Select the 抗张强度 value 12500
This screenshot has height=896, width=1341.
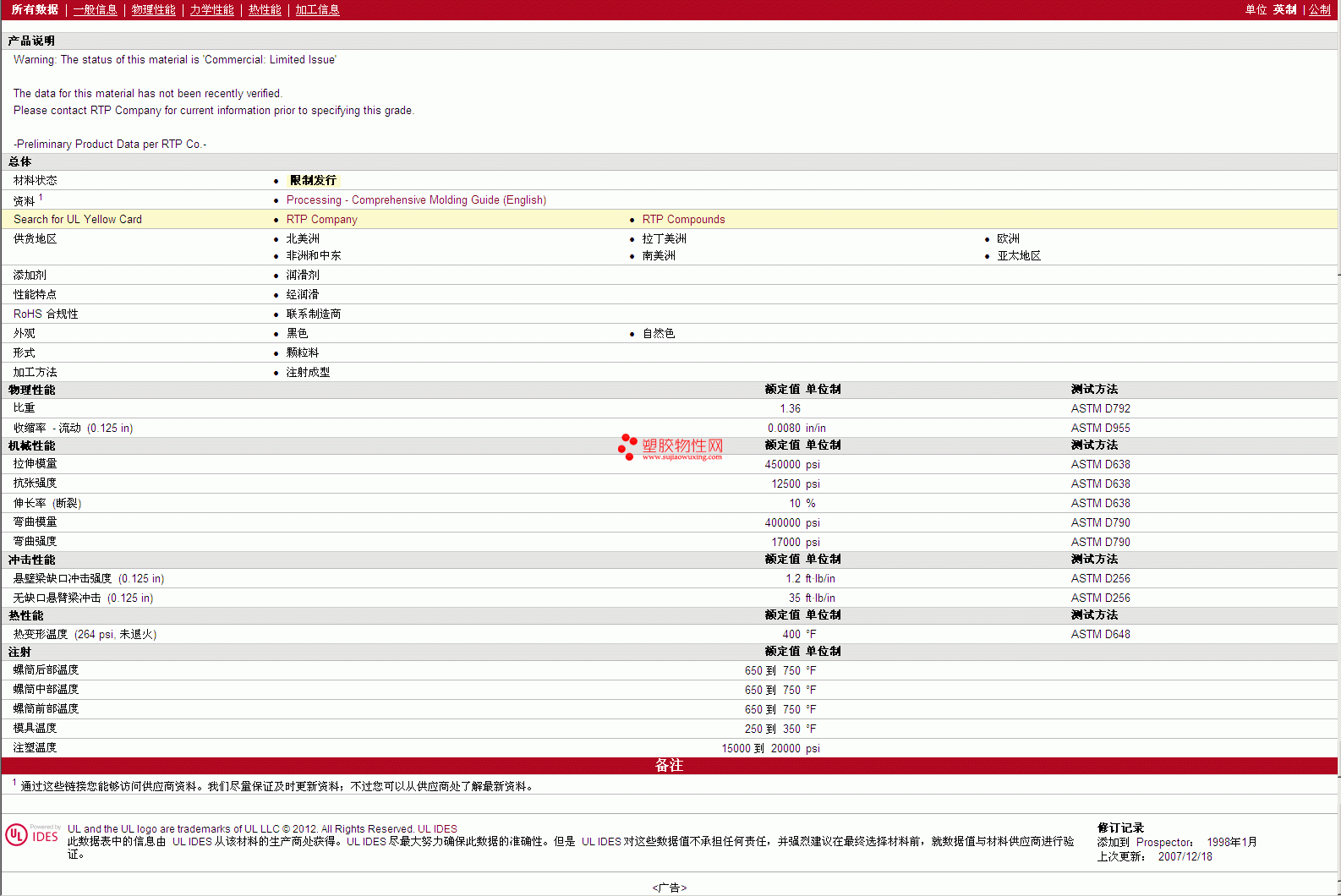click(785, 484)
